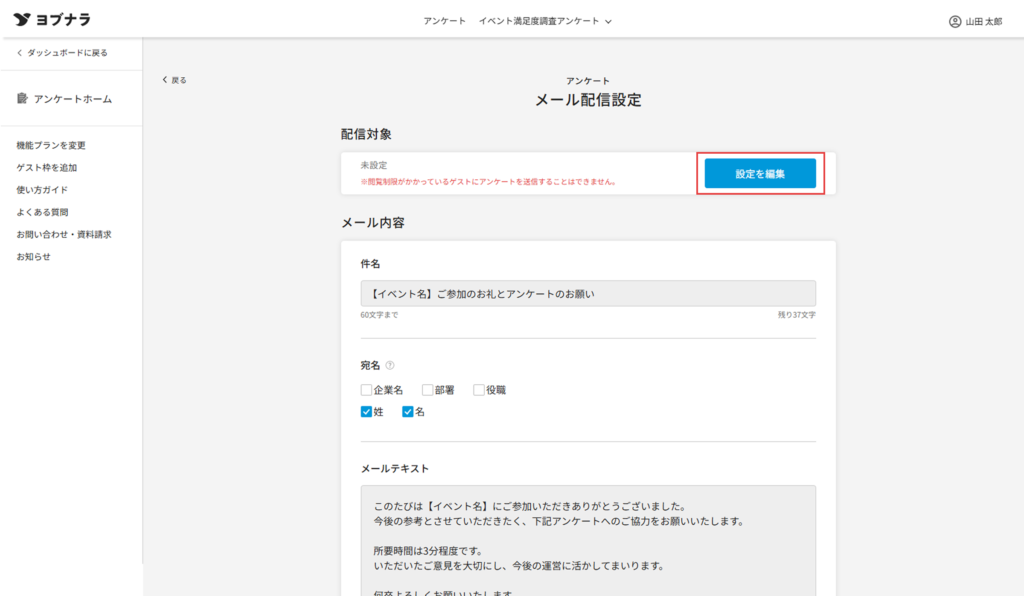Click the 件名 subject input field

coord(587,294)
